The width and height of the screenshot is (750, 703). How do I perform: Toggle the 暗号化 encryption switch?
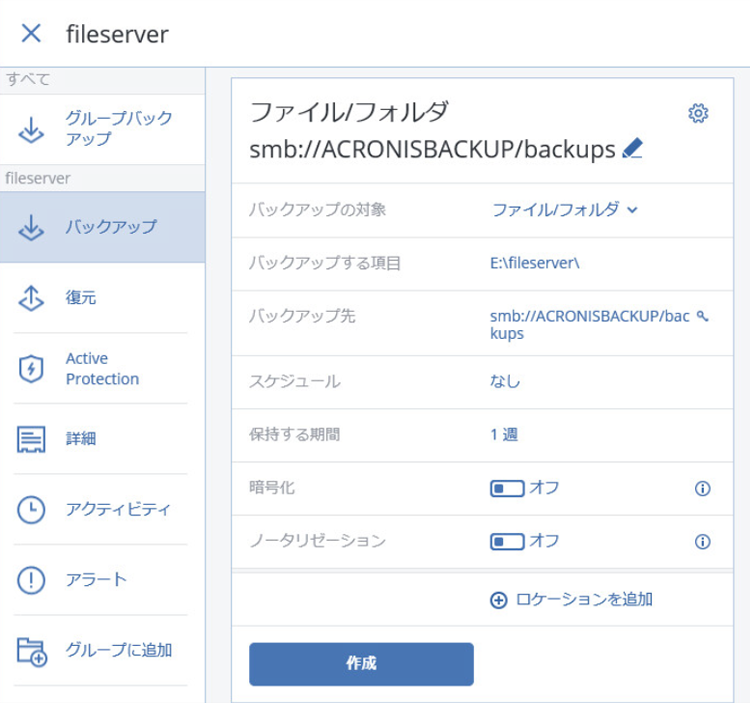point(508,489)
